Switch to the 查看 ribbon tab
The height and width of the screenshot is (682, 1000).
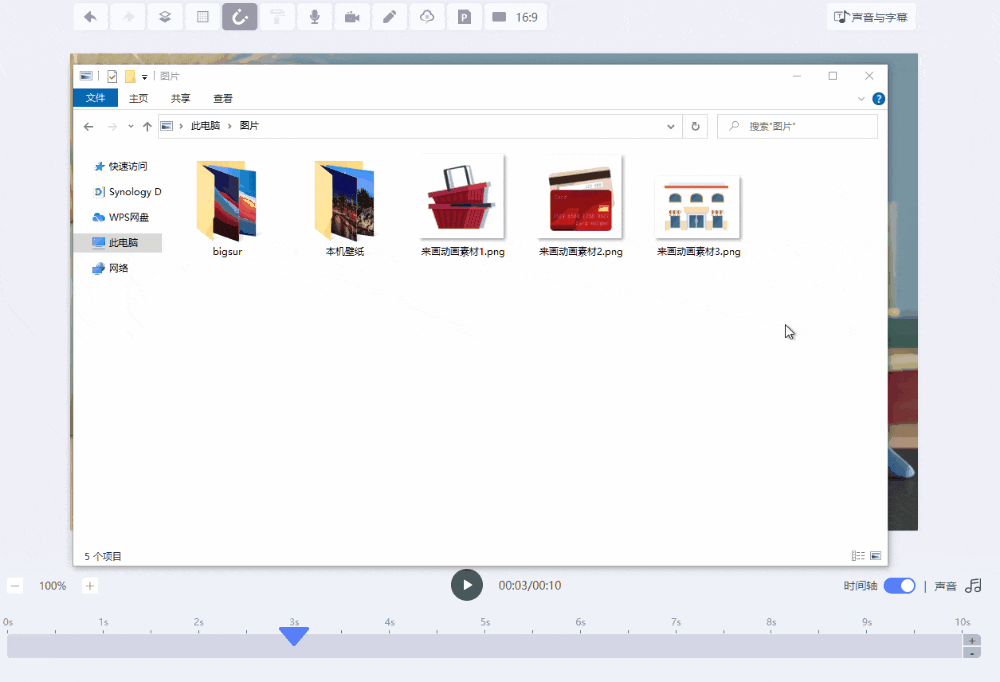223,98
